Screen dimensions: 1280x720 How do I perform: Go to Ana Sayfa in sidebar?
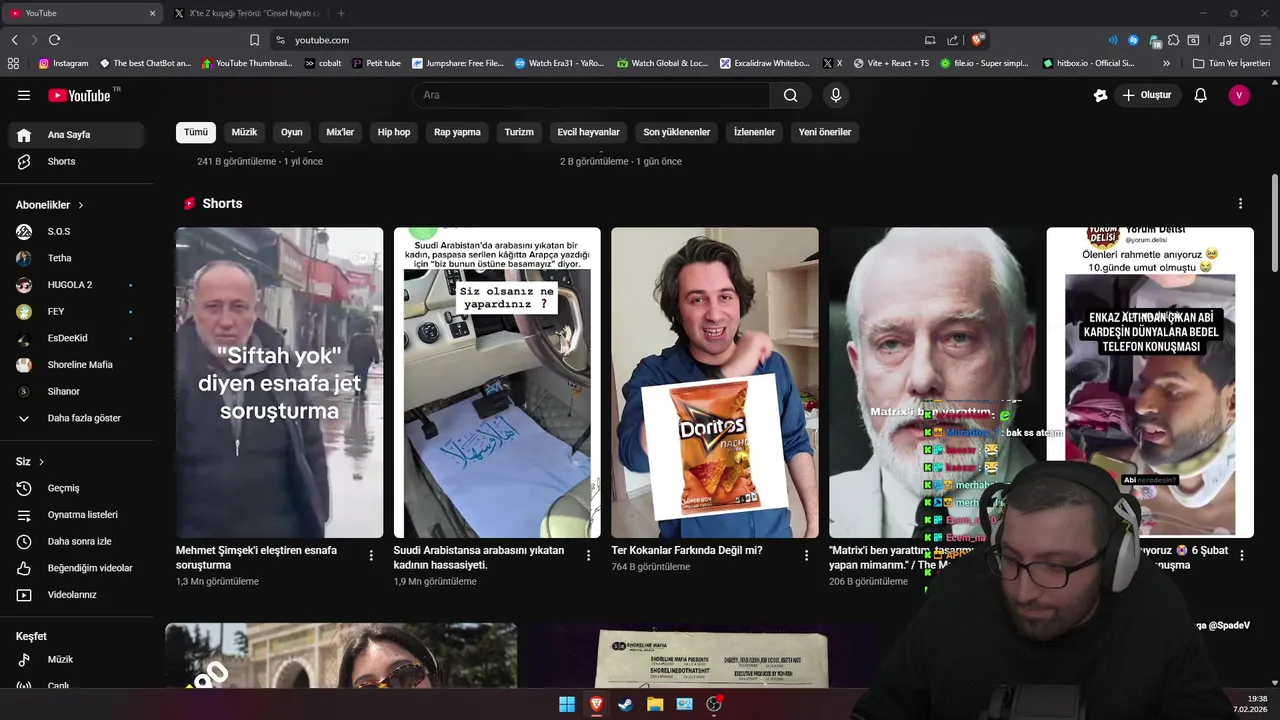pyautogui.click(x=76, y=135)
